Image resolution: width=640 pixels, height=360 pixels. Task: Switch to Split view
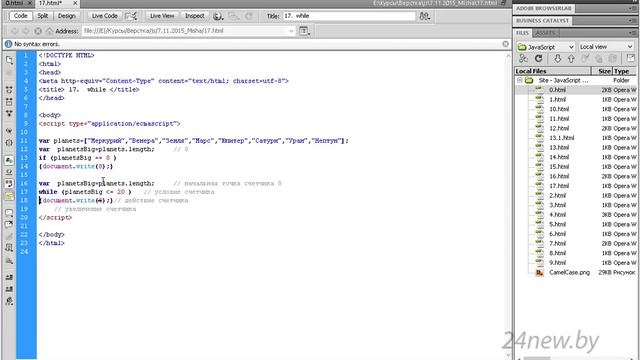(42, 16)
